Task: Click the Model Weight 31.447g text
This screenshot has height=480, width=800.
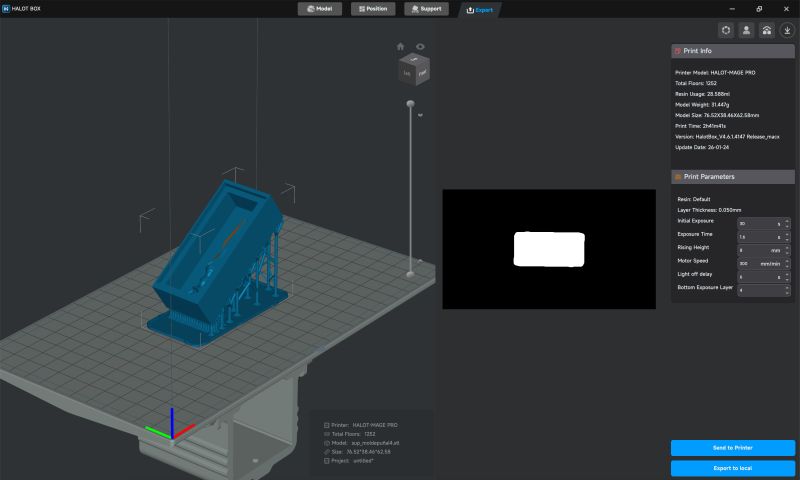Action: [702, 105]
